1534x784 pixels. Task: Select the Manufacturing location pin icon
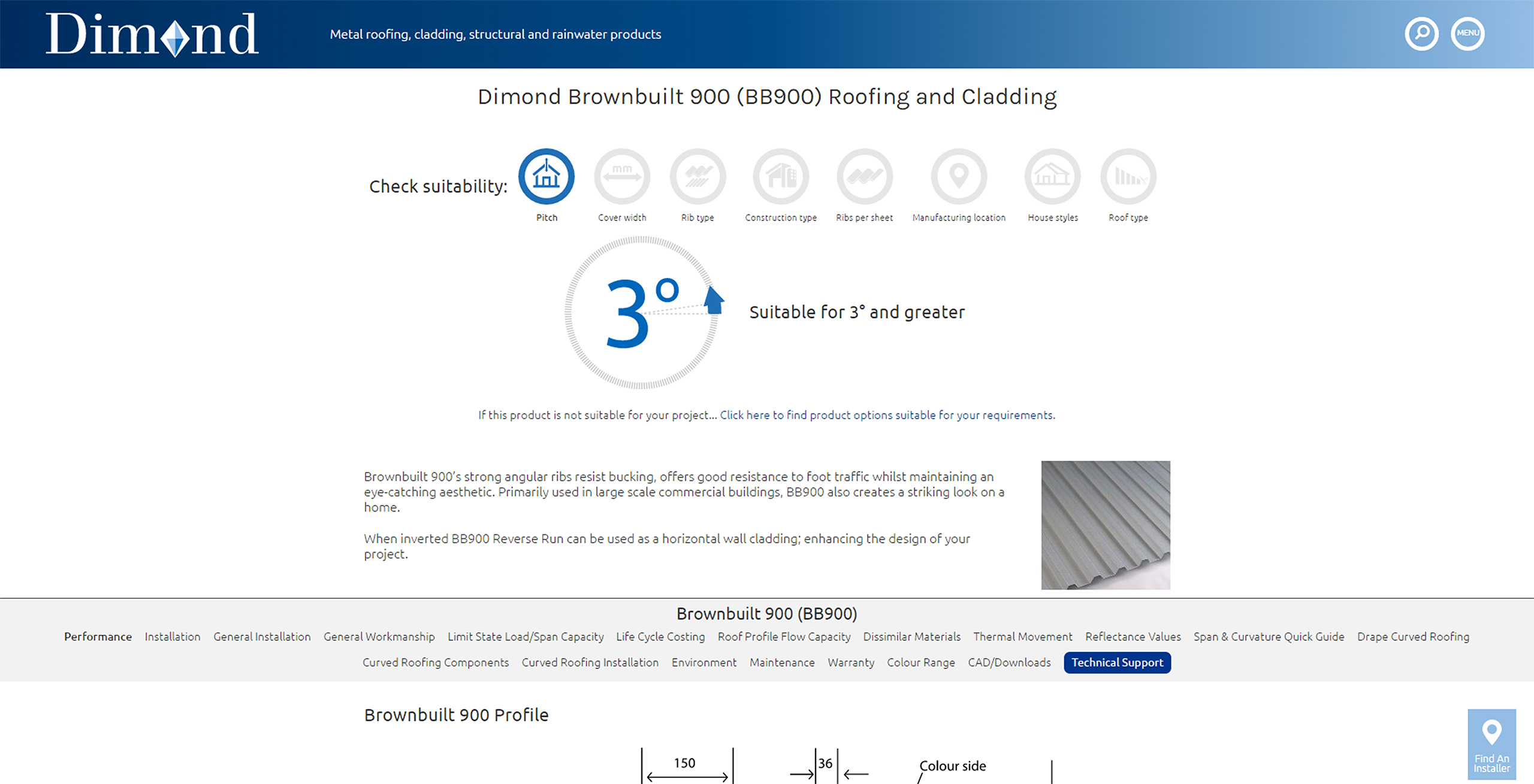tap(959, 177)
